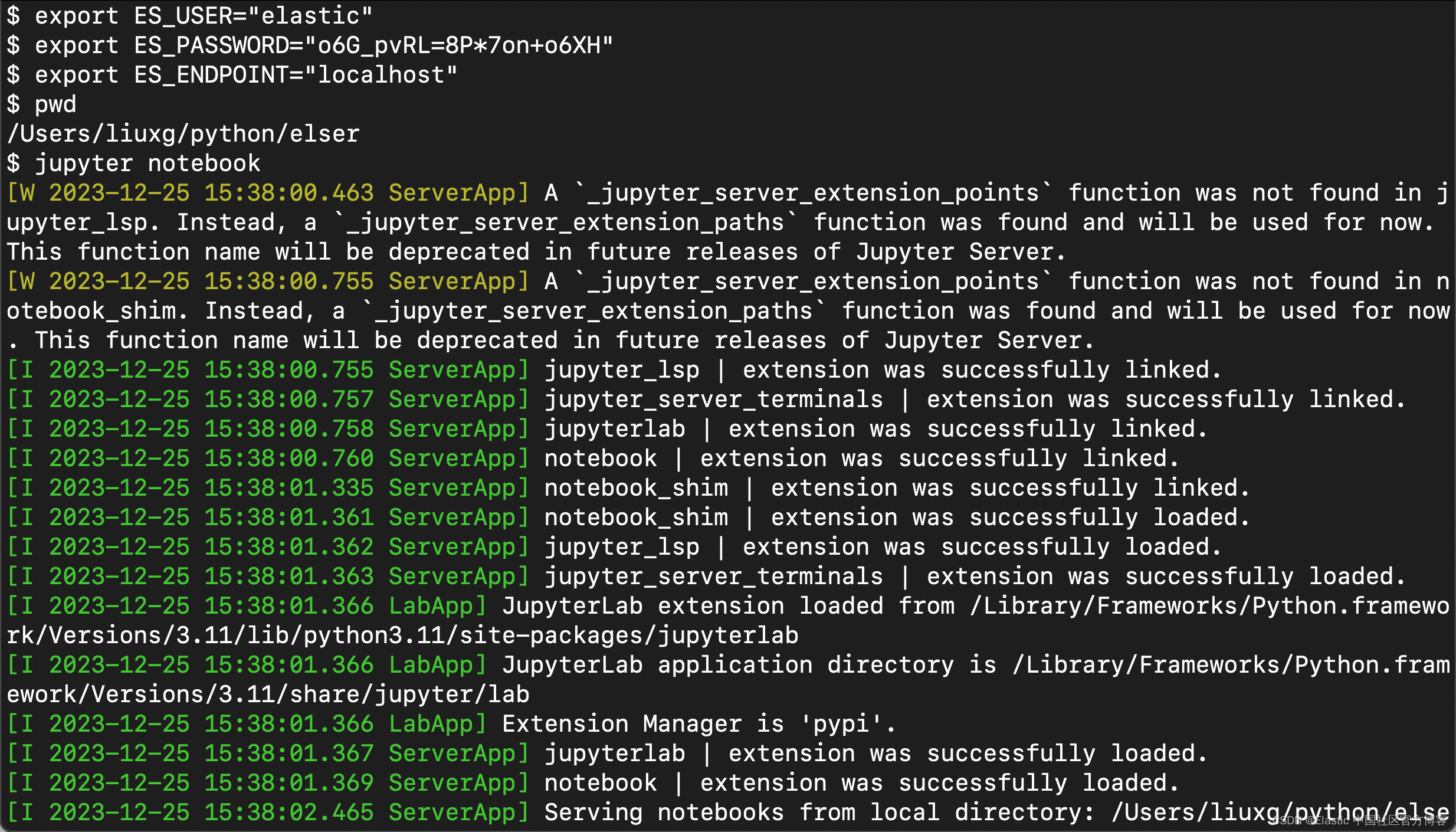Click the notebook_shim successfully linked line
The image size is (1456, 832).
pos(896,488)
